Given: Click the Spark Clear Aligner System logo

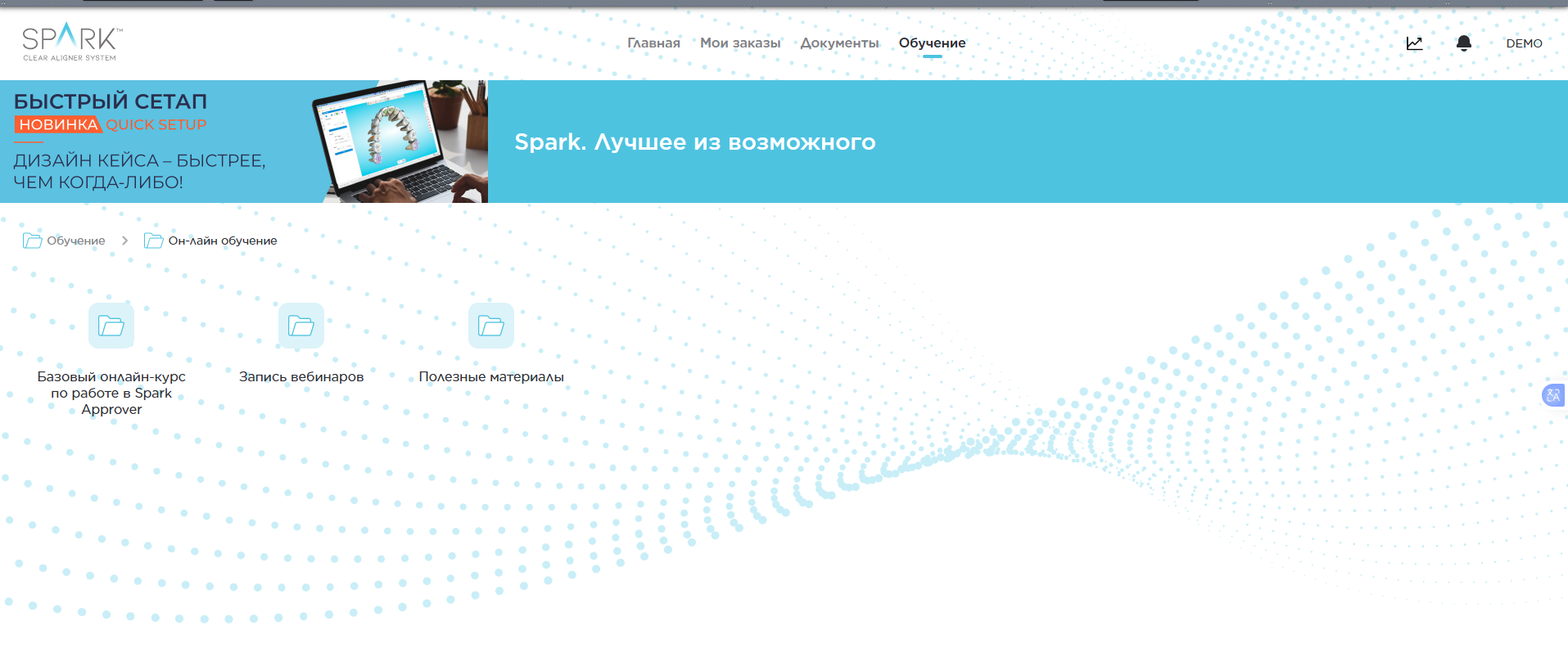Looking at the screenshot, I should click(72, 42).
